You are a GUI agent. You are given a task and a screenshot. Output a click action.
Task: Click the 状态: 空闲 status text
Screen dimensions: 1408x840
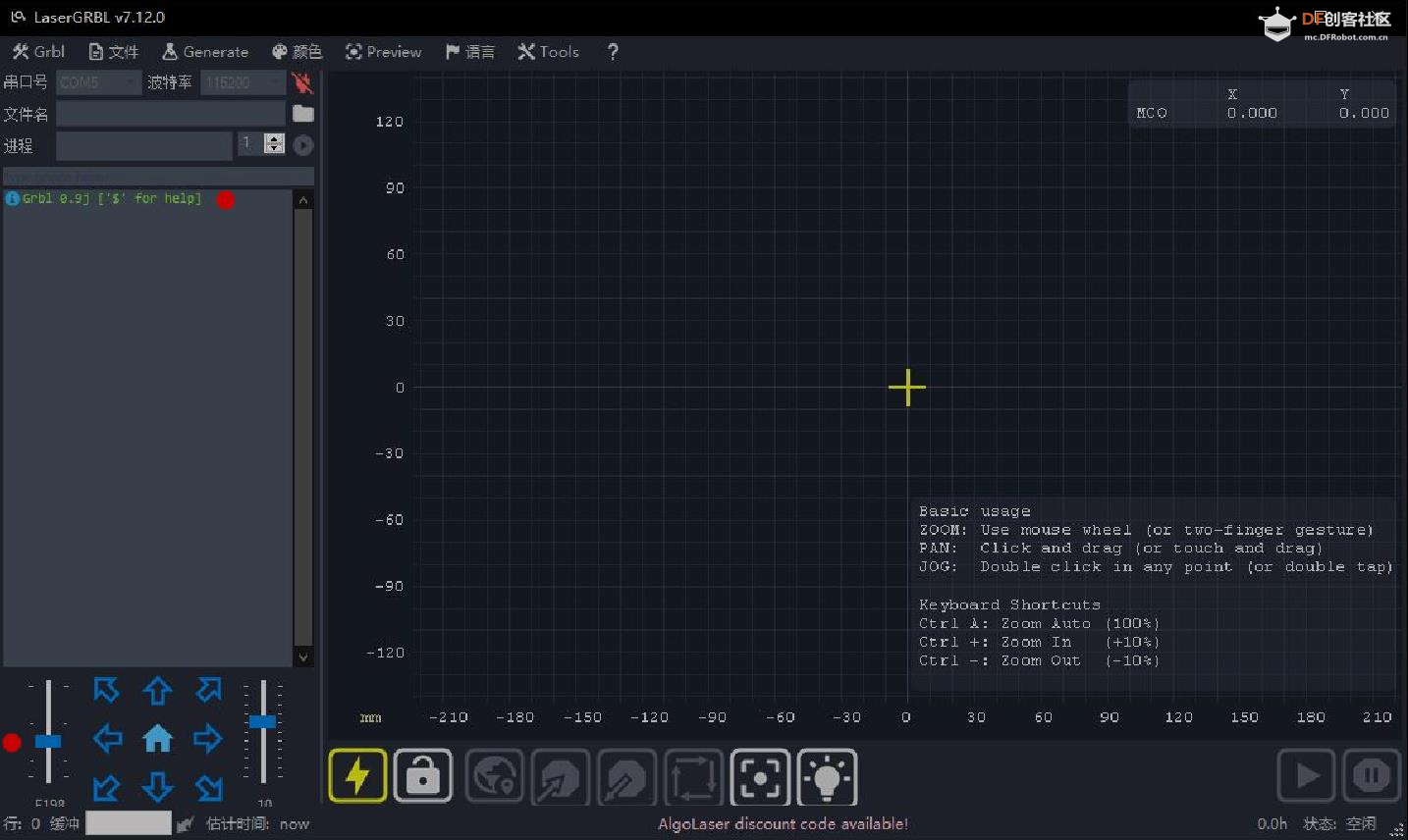pyautogui.click(x=1339, y=824)
